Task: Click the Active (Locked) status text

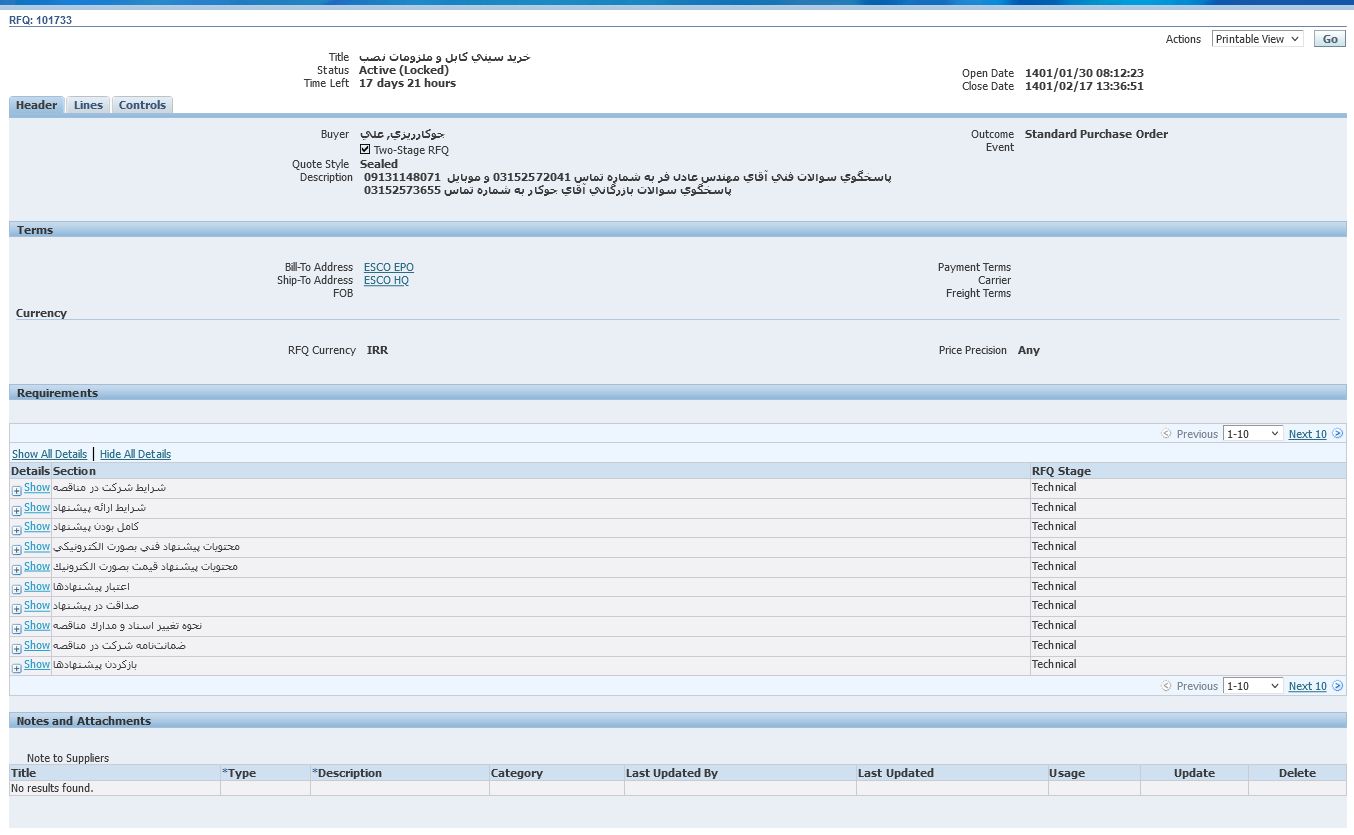Action: pyautogui.click(x=404, y=70)
